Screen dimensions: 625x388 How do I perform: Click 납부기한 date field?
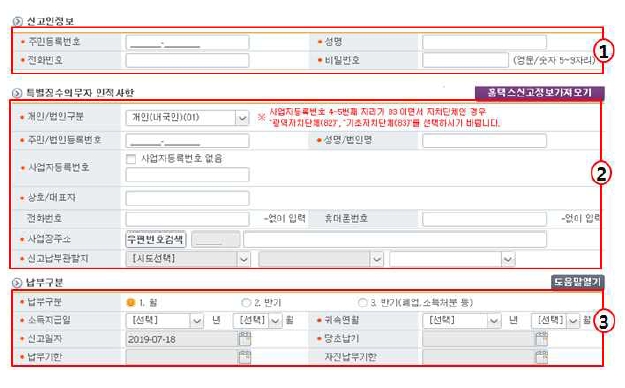[x=182, y=356]
